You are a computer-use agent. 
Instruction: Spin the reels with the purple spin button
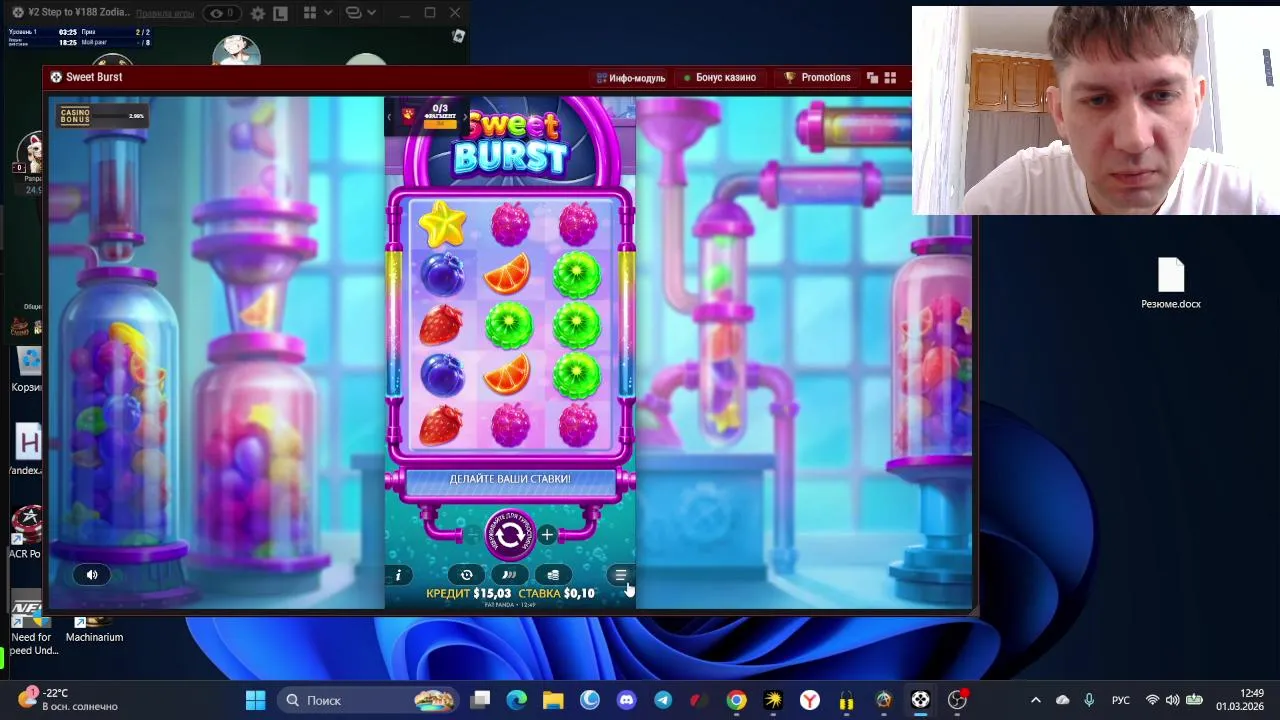pos(509,535)
